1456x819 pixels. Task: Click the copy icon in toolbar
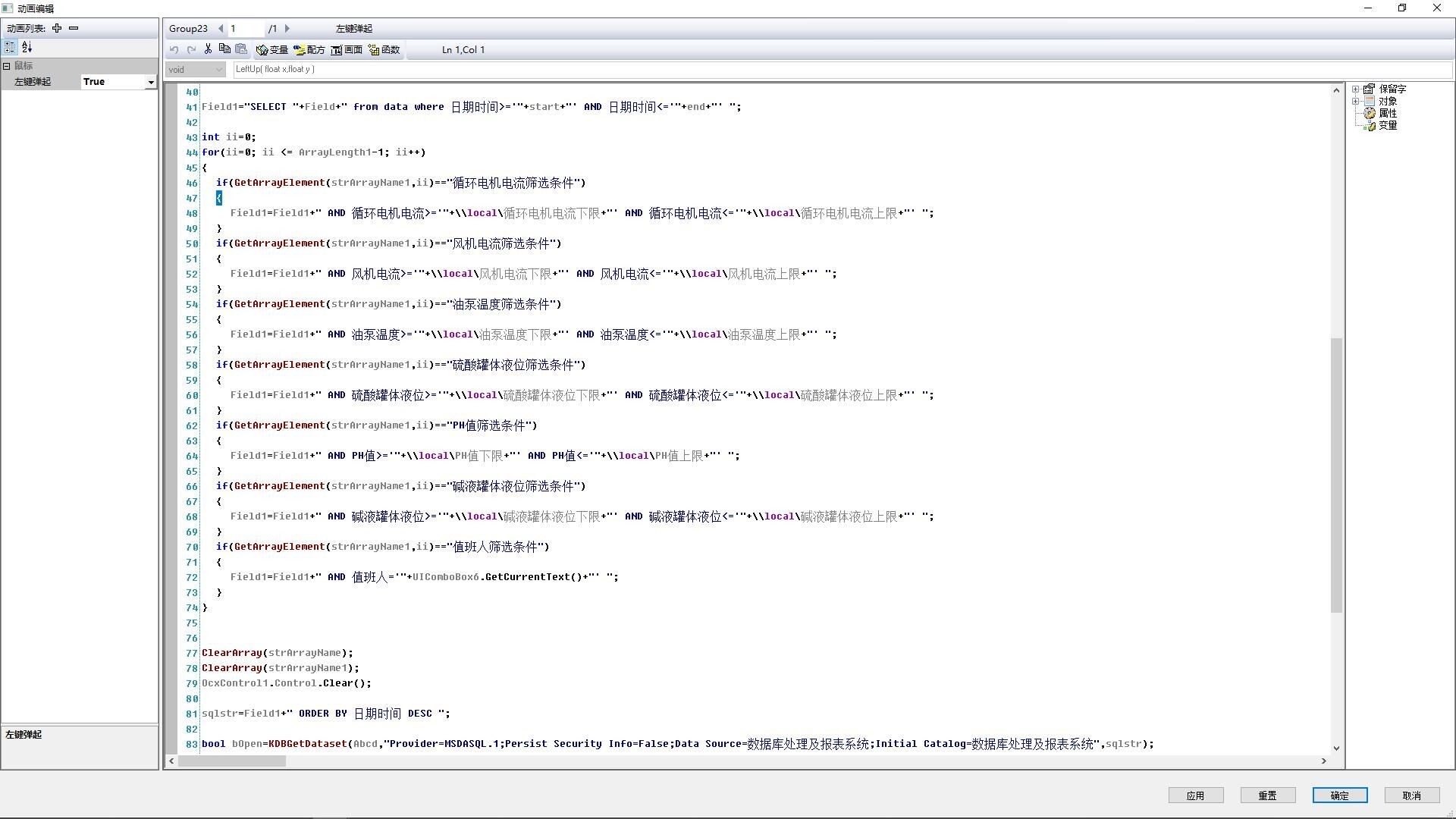224,49
